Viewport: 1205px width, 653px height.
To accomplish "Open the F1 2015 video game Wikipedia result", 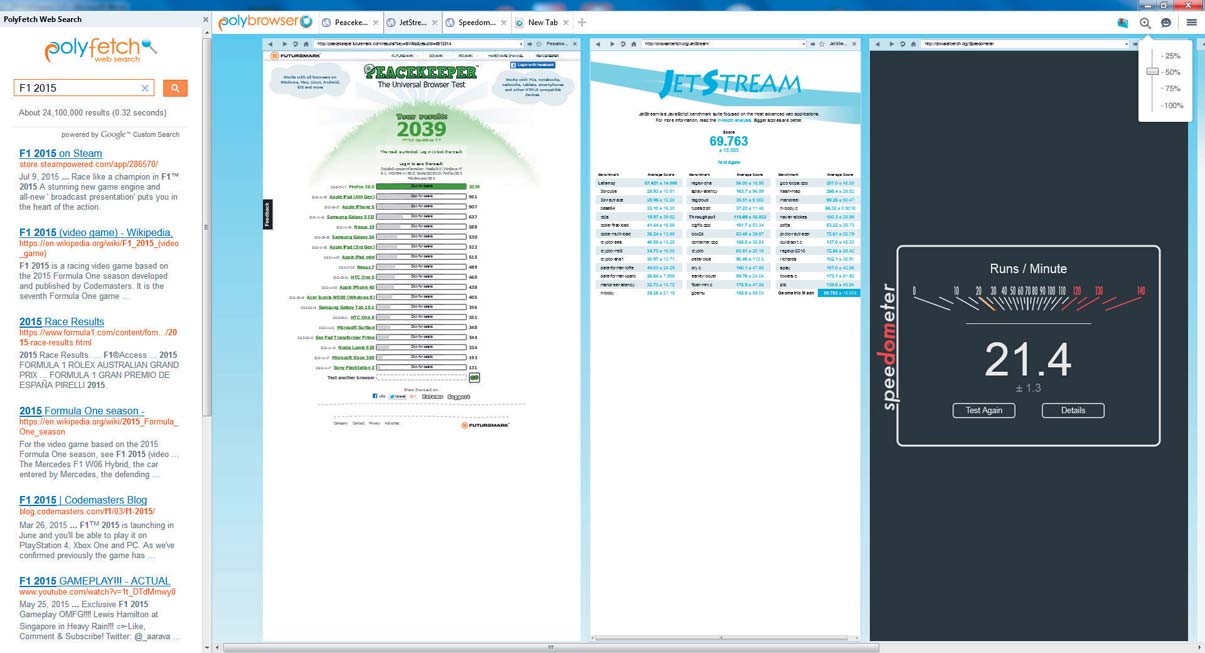I will coord(96,233).
